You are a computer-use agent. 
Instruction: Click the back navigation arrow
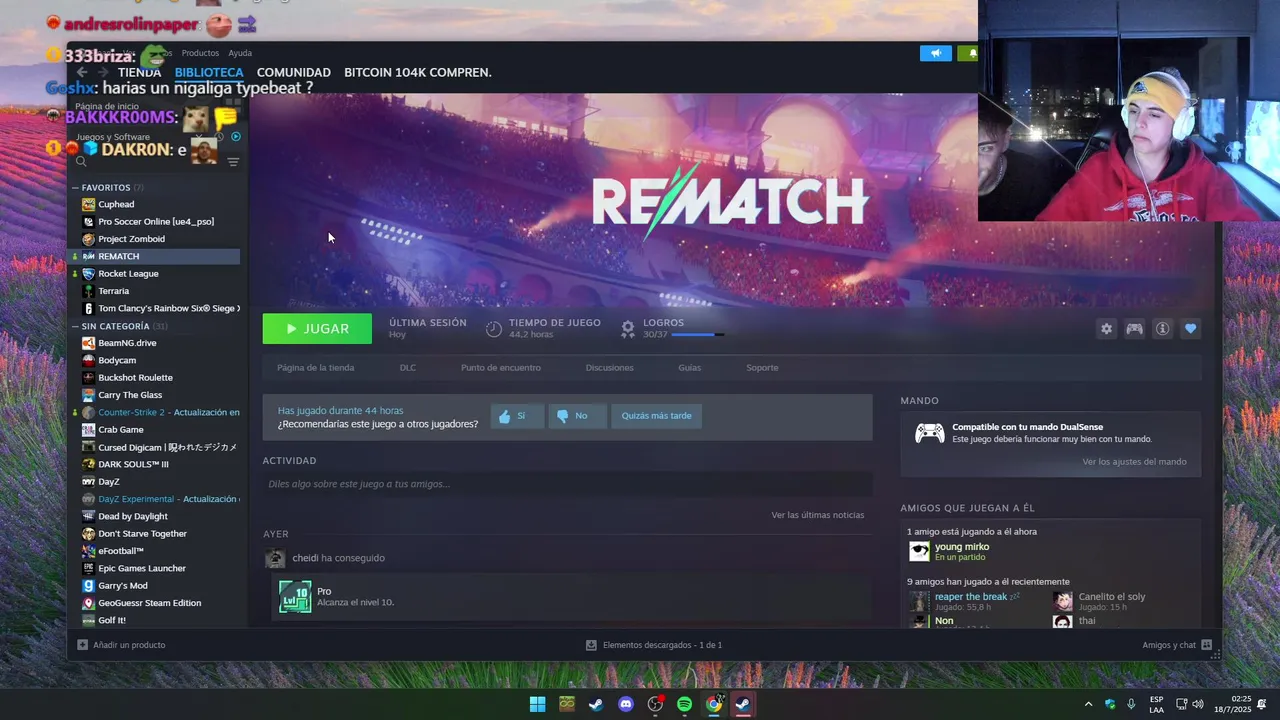(x=82, y=72)
